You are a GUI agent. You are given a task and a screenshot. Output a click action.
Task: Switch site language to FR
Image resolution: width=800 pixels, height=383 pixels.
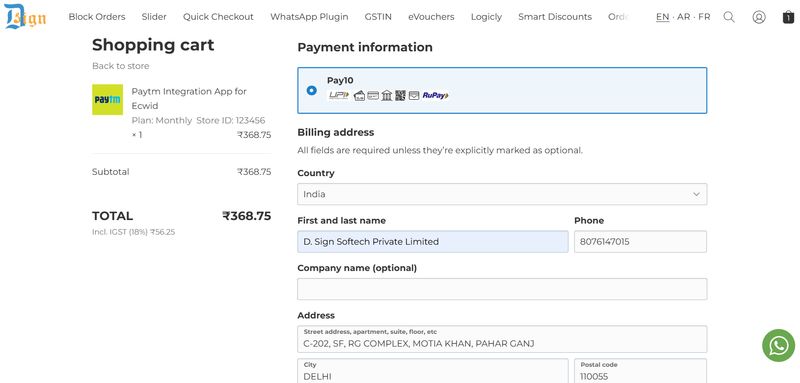[704, 17]
